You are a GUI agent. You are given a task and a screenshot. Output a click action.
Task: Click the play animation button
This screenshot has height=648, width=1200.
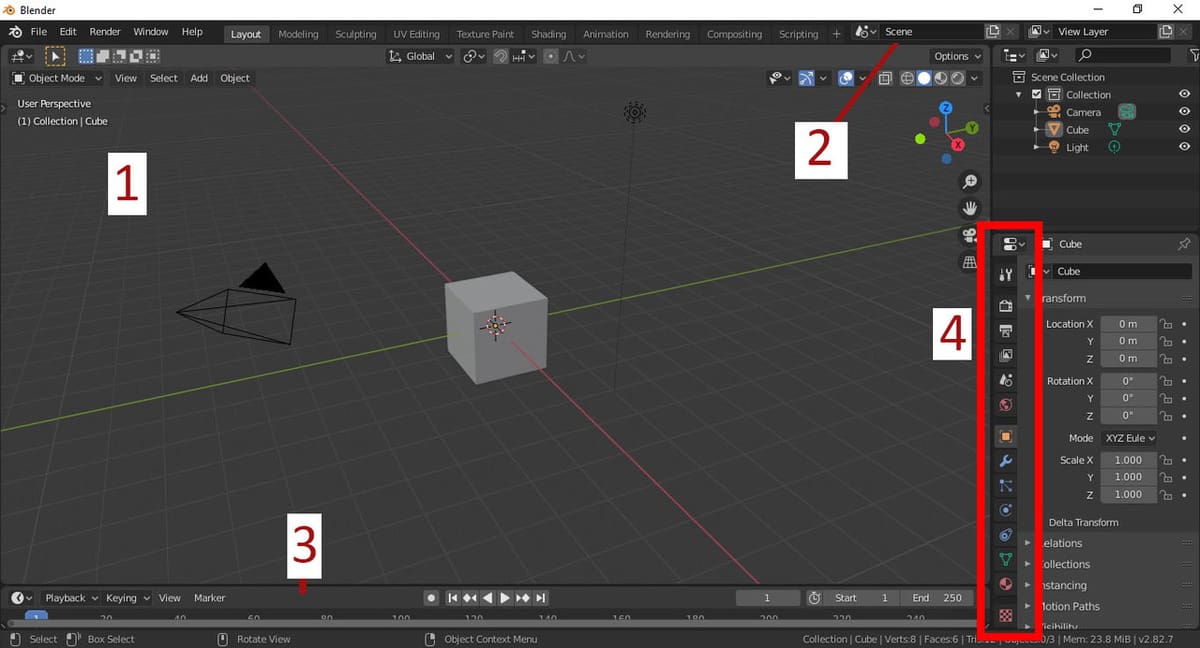[x=505, y=598]
